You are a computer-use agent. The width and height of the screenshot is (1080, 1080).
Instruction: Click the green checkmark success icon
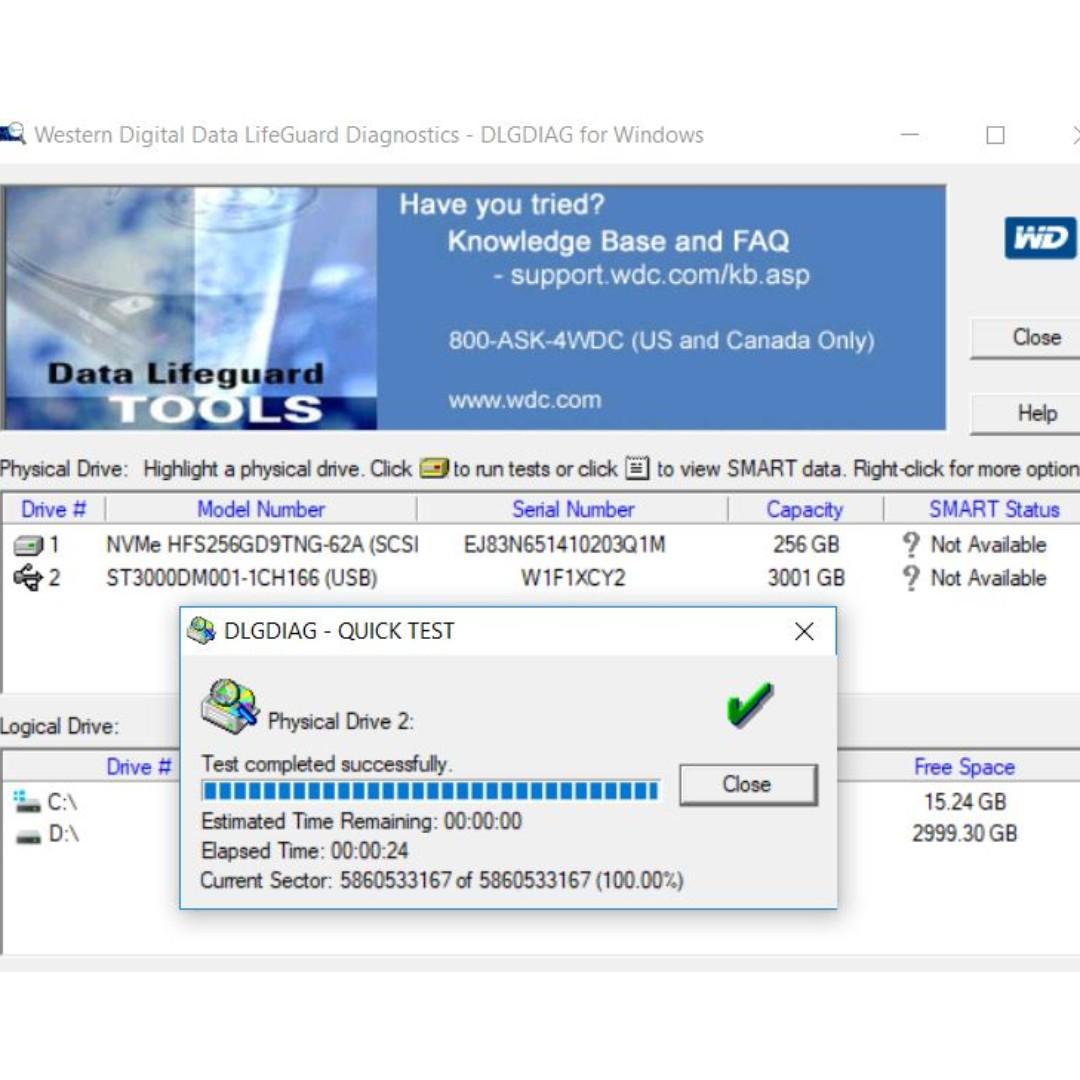749,705
